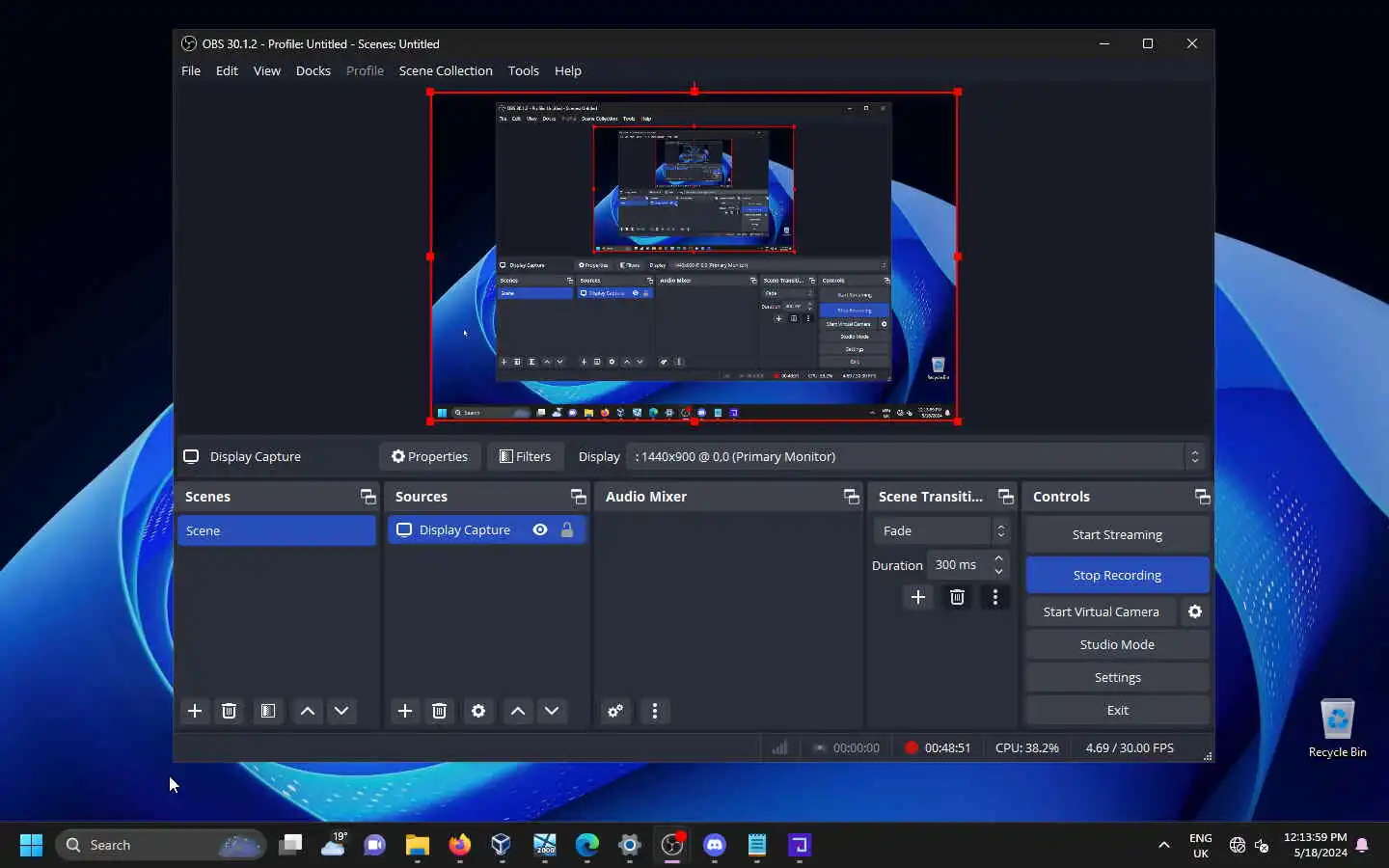Delete transition with trash icon
This screenshot has width=1389, height=868.
click(x=957, y=597)
